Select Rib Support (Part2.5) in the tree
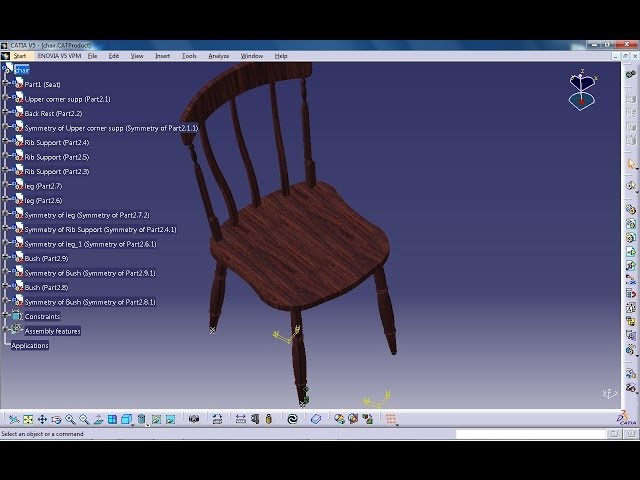The image size is (640, 480). click(57, 157)
